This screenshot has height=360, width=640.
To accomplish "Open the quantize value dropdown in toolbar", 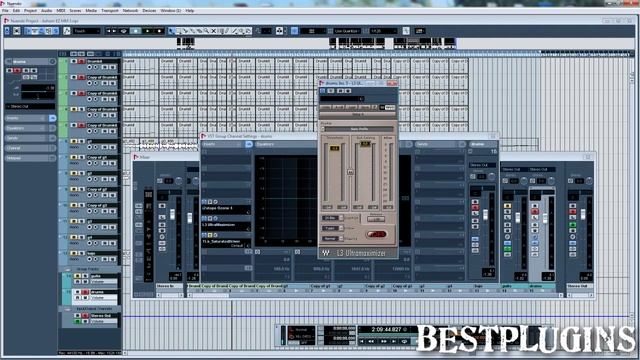I will [x=384, y=31].
